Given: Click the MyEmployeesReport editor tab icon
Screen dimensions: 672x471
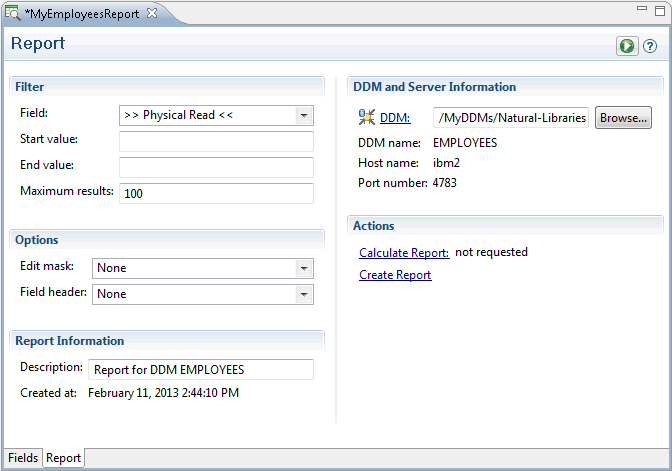Looking at the screenshot, I should tap(13, 13).
